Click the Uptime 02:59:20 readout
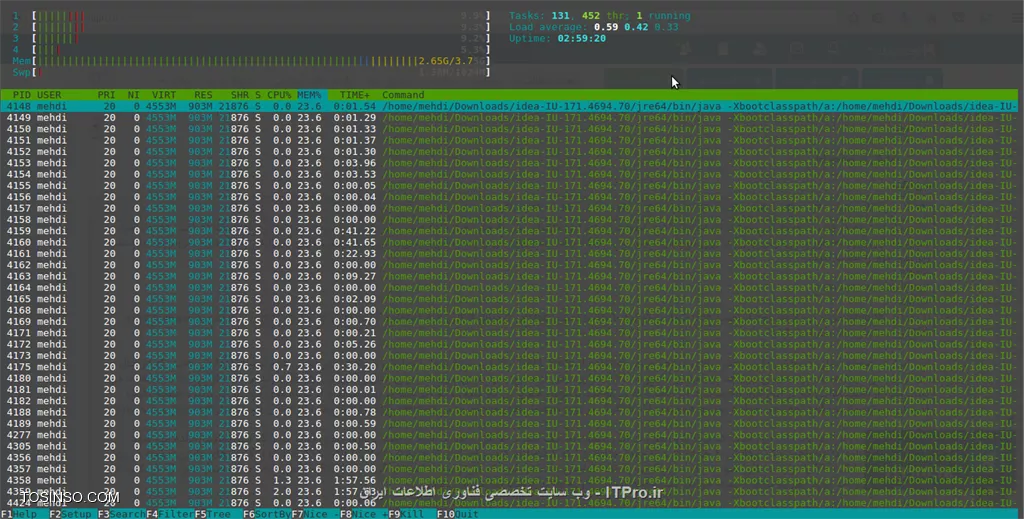This screenshot has width=1024, height=519. (557, 39)
